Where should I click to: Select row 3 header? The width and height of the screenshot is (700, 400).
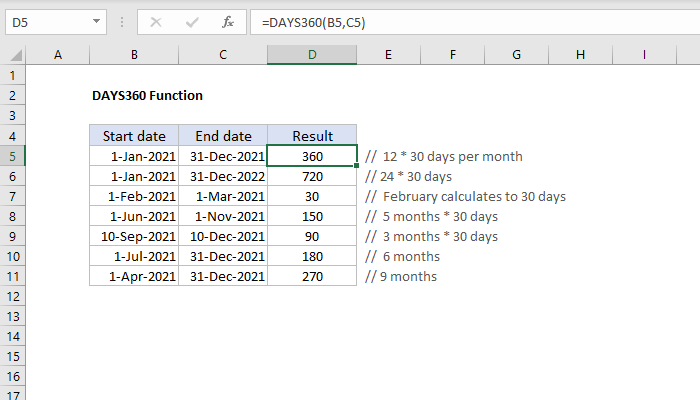pyautogui.click(x=12, y=116)
